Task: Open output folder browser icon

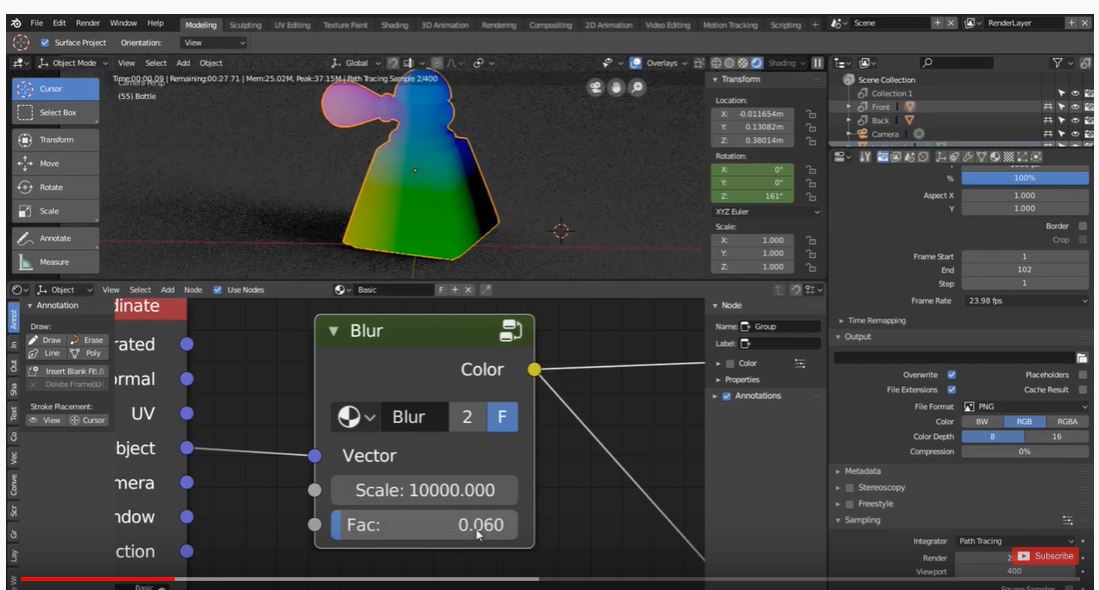Action: coord(1082,358)
